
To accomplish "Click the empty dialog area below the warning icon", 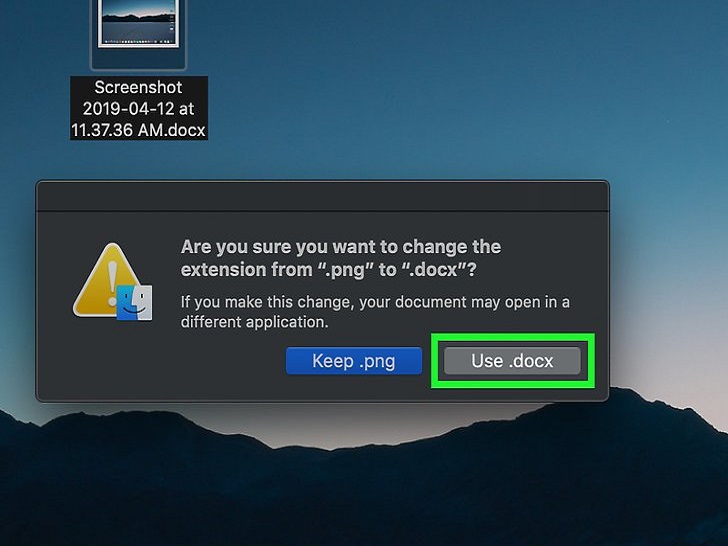I will pyautogui.click(x=111, y=362).
